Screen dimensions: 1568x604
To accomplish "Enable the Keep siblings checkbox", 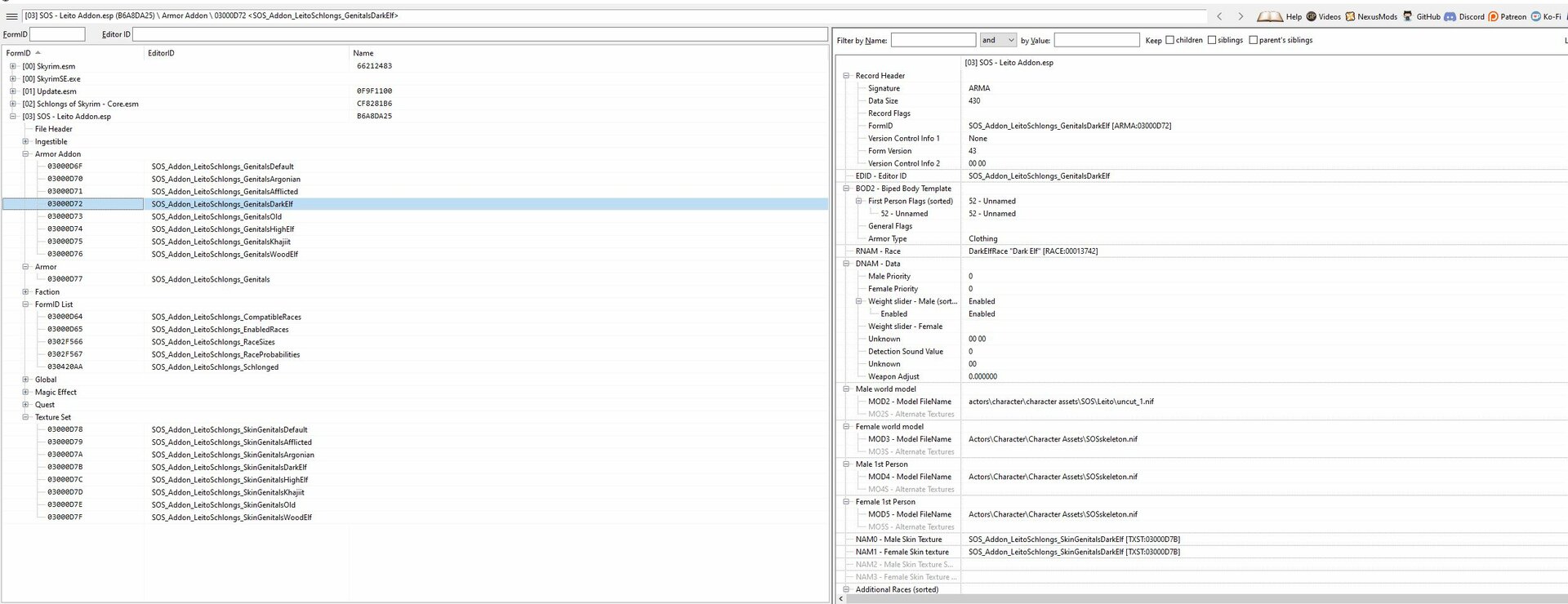I will [1212, 40].
